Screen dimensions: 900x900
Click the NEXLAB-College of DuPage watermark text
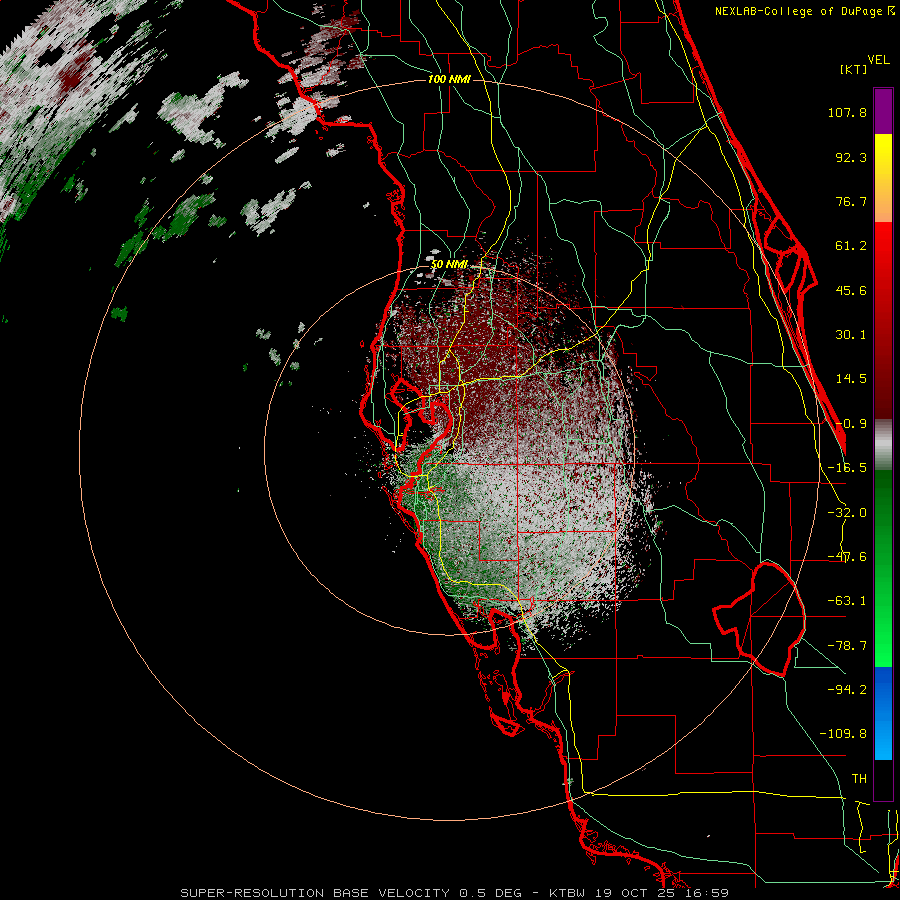[804, 11]
